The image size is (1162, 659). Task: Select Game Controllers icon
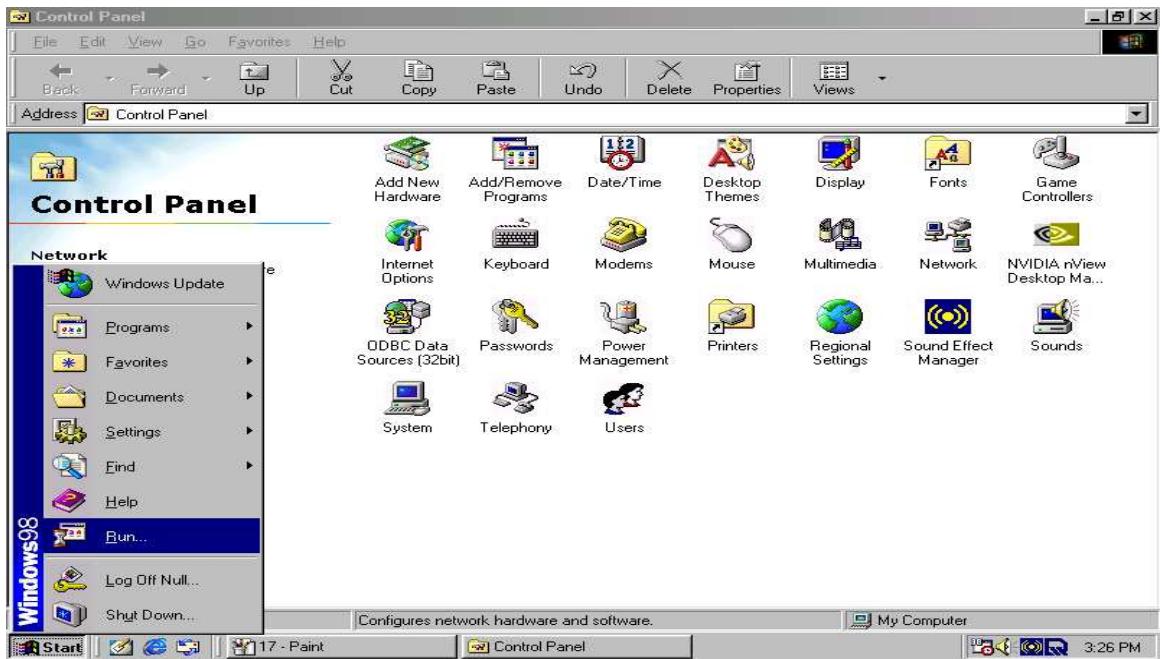[x=1056, y=170]
